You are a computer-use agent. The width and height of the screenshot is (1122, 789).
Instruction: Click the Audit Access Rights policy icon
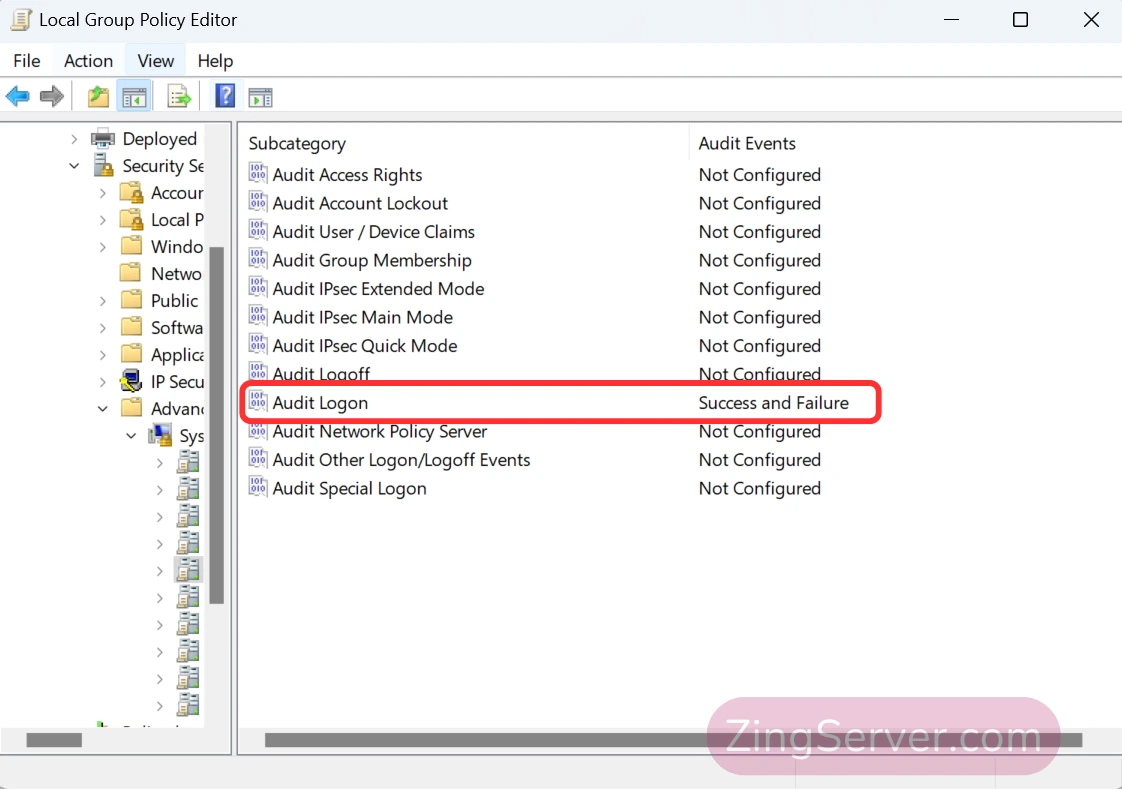tap(258, 174)
